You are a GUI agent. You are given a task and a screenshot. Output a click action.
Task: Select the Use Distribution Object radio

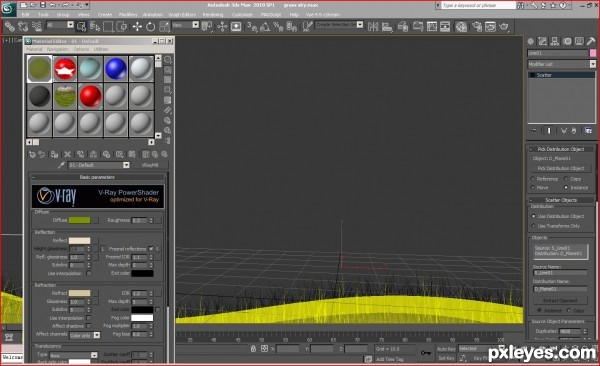(533, 216)
